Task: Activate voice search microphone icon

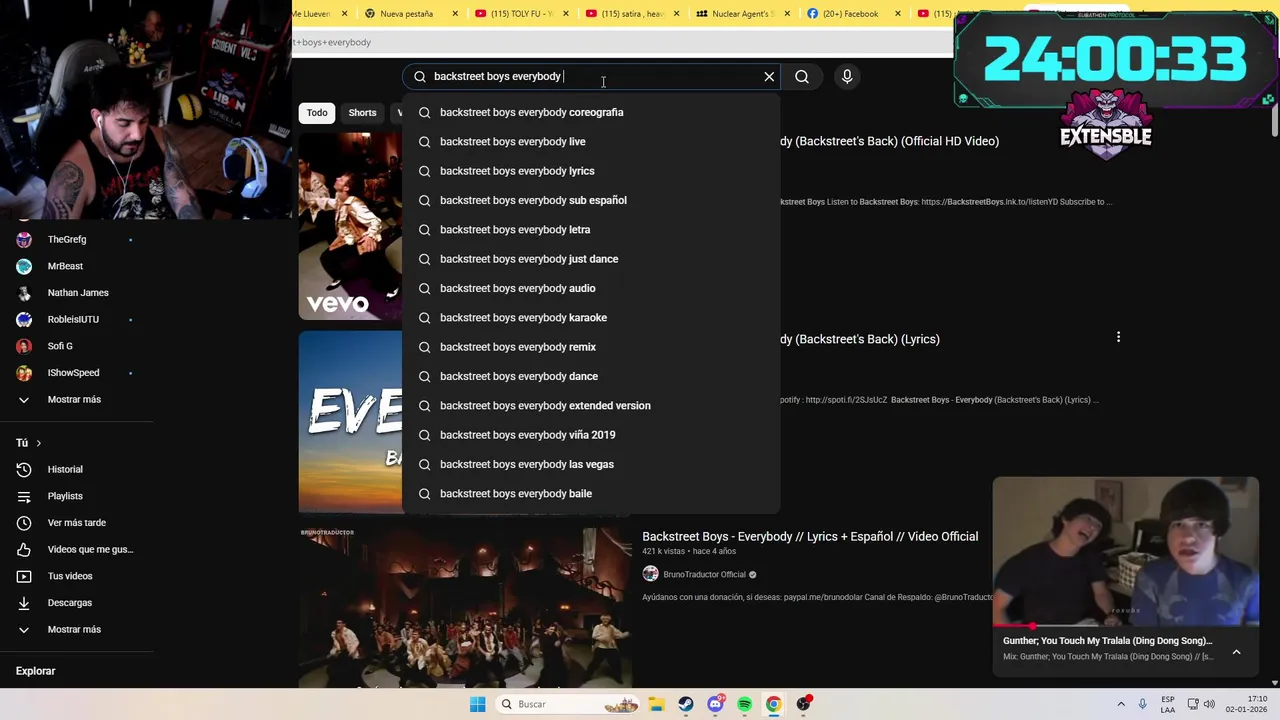Action: click(847, 76)
